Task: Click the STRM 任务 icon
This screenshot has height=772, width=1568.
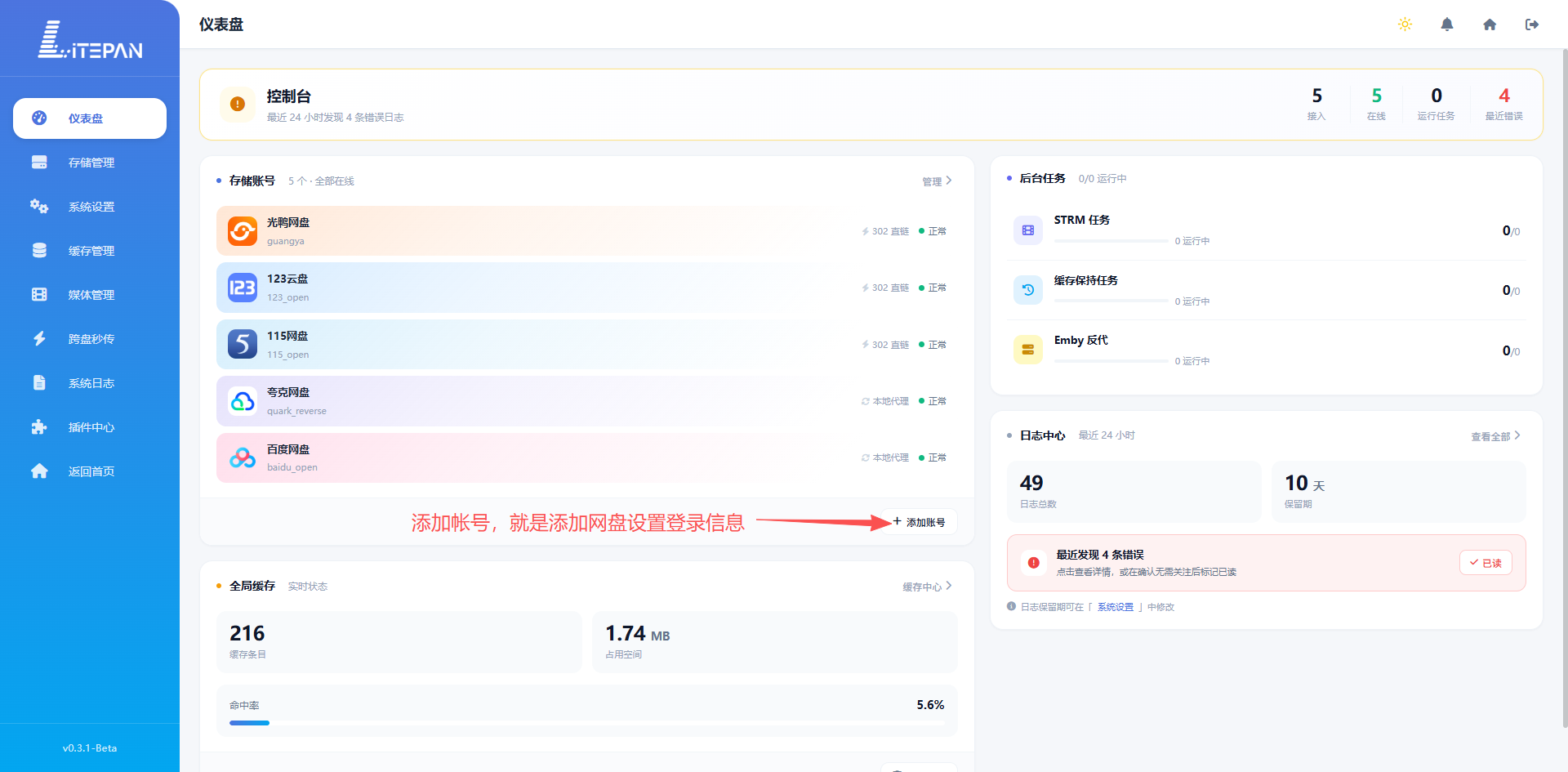Action: point(1028,230)
